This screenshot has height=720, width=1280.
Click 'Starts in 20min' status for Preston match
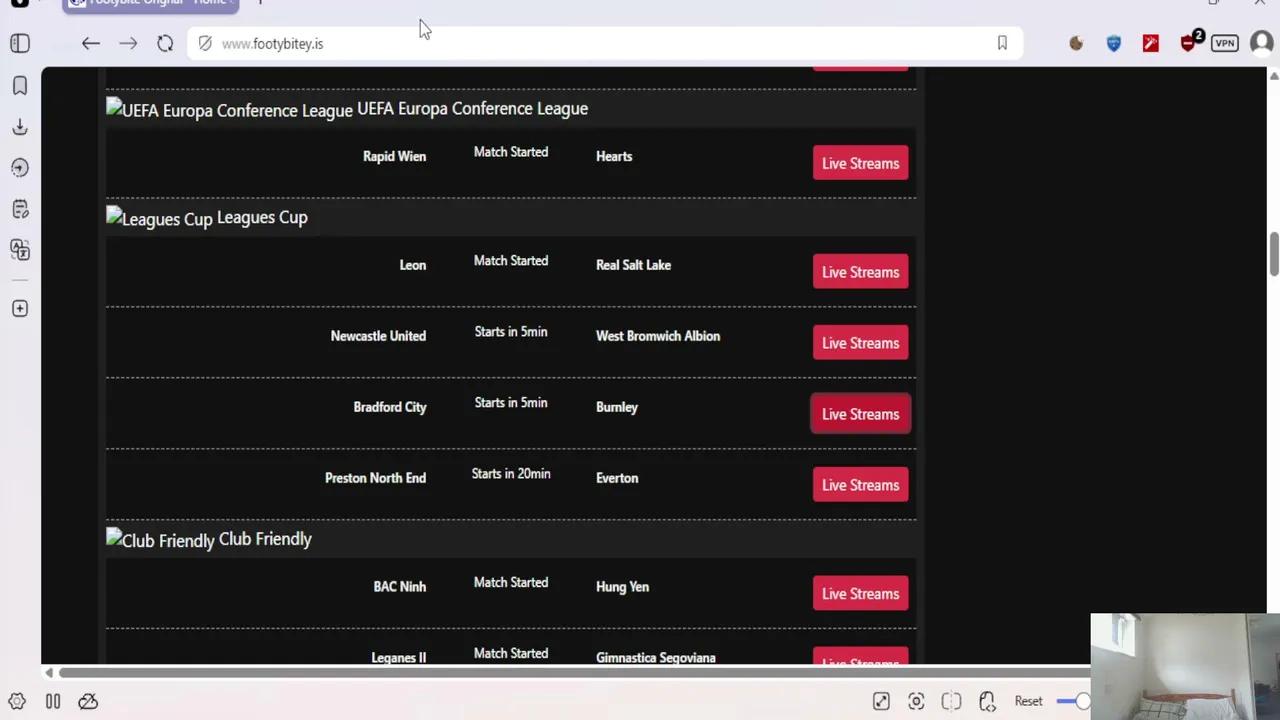[511, 474]
